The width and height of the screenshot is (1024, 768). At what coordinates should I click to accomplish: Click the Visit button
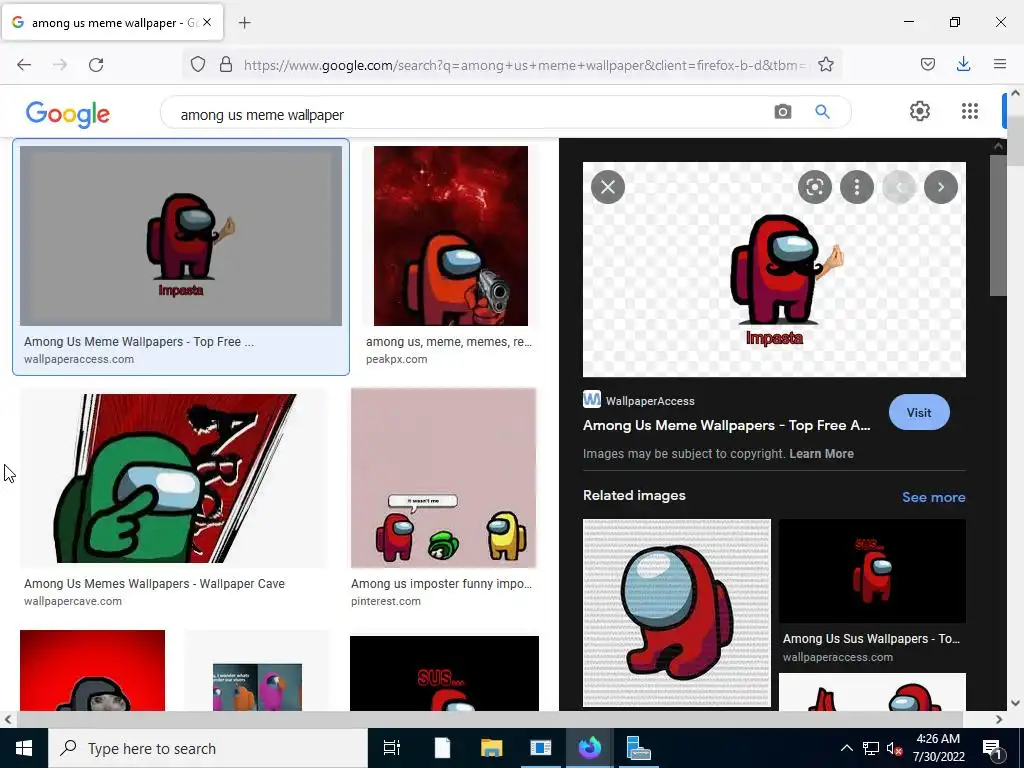(x=919, y=412)
